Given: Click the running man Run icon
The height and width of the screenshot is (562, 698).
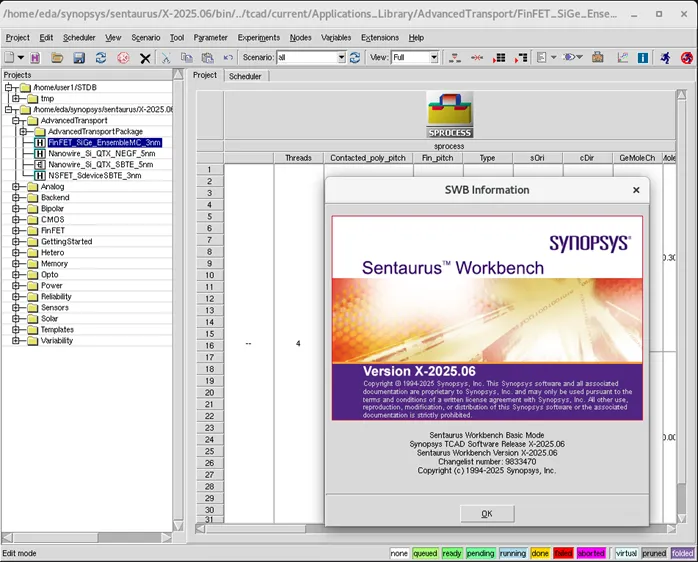Looking at the screenshot, I should (666, 57).
